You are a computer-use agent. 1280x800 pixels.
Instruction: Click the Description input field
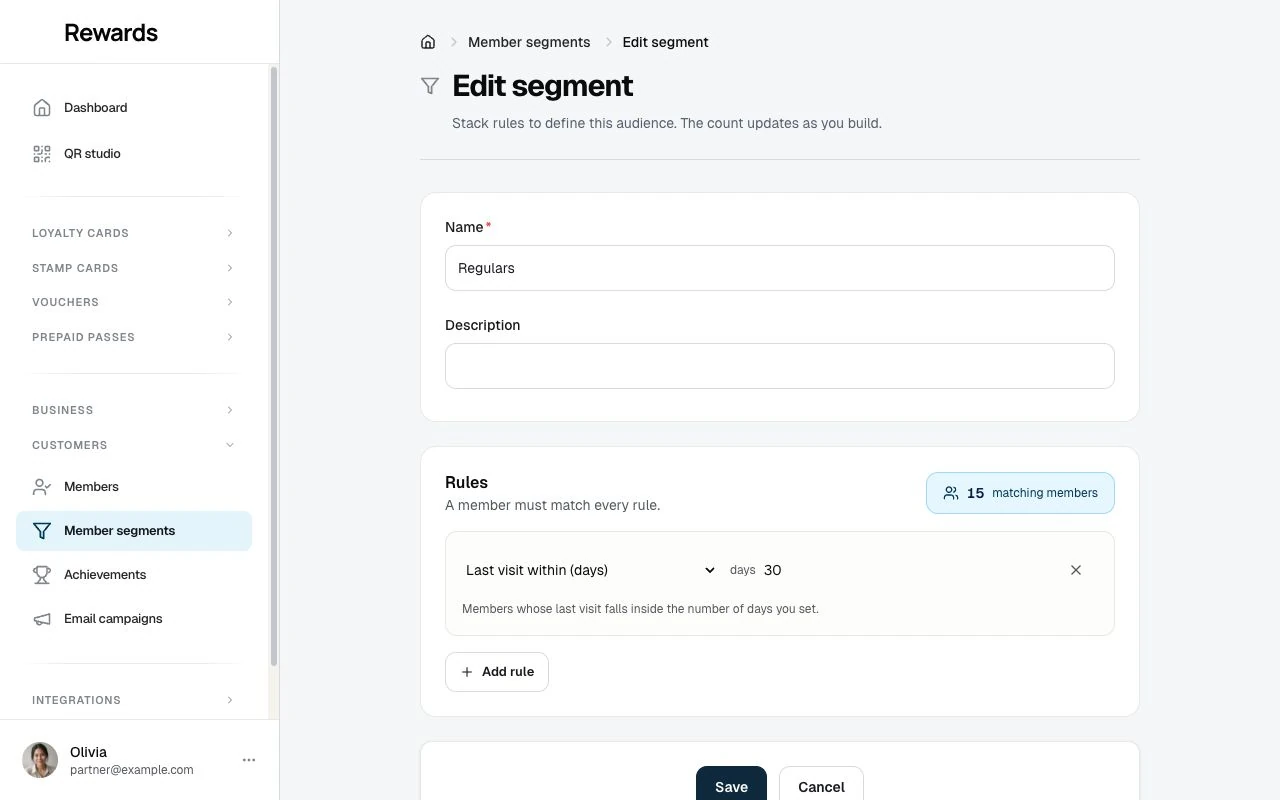pyautogui.click(x=780, y=366)
